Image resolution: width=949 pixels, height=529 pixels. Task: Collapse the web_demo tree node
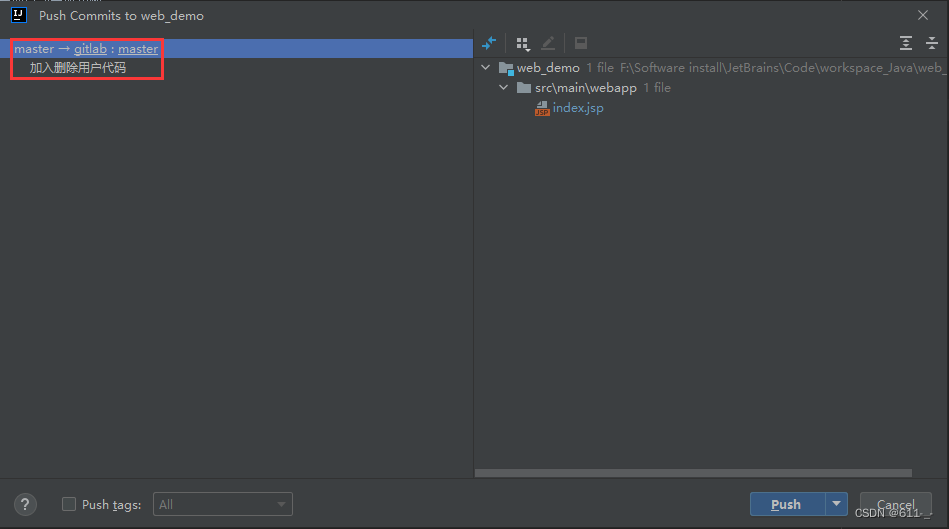point(485,68)
